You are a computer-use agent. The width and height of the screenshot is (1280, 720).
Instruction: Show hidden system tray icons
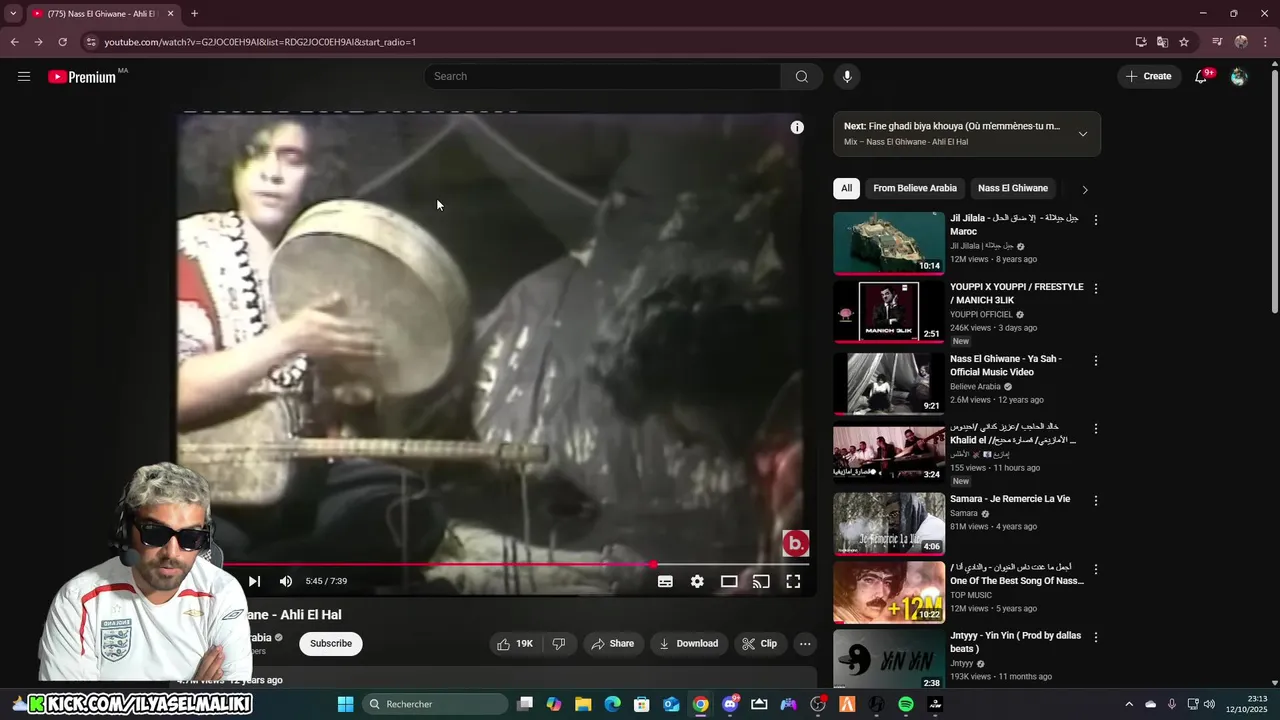[x=1129, y=704]
